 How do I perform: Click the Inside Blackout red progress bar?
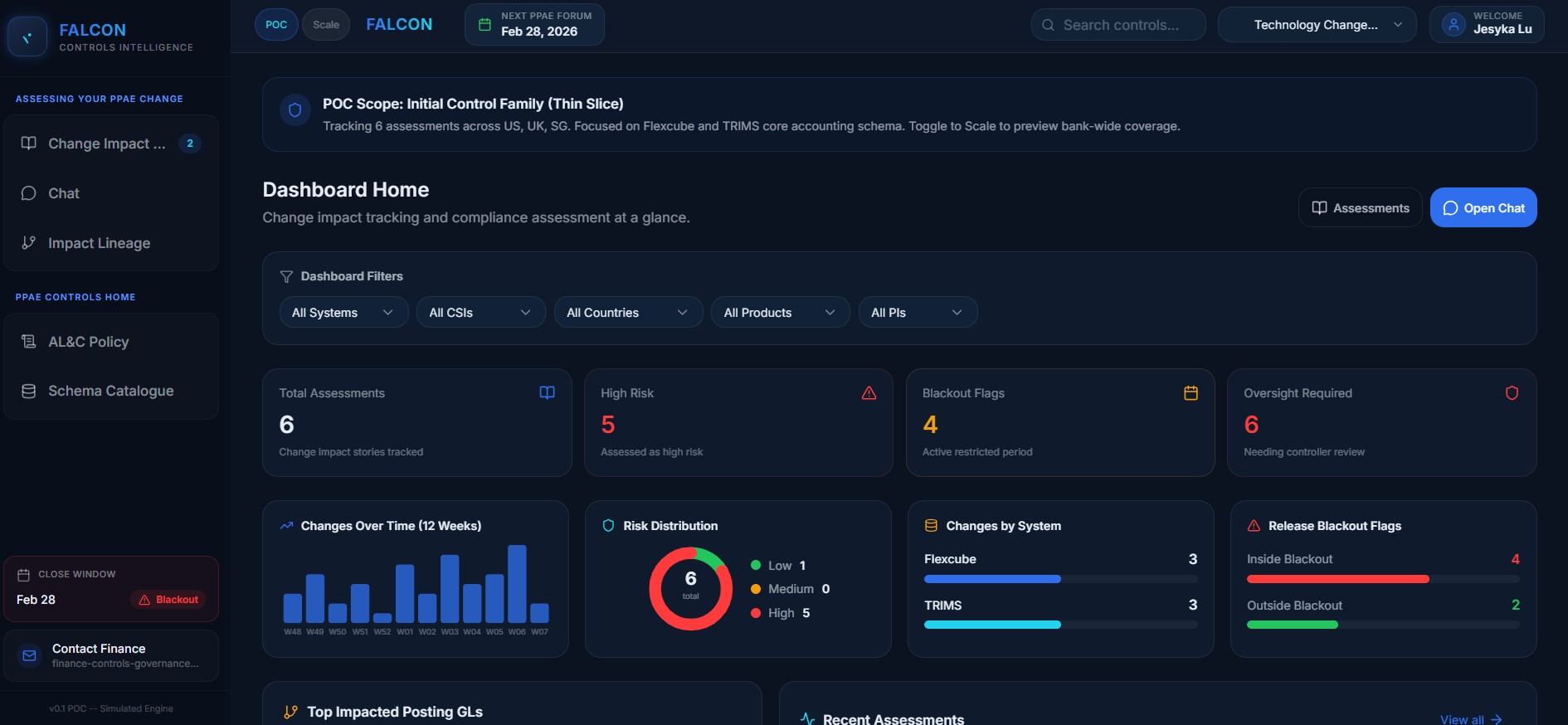pos(1337,579)
